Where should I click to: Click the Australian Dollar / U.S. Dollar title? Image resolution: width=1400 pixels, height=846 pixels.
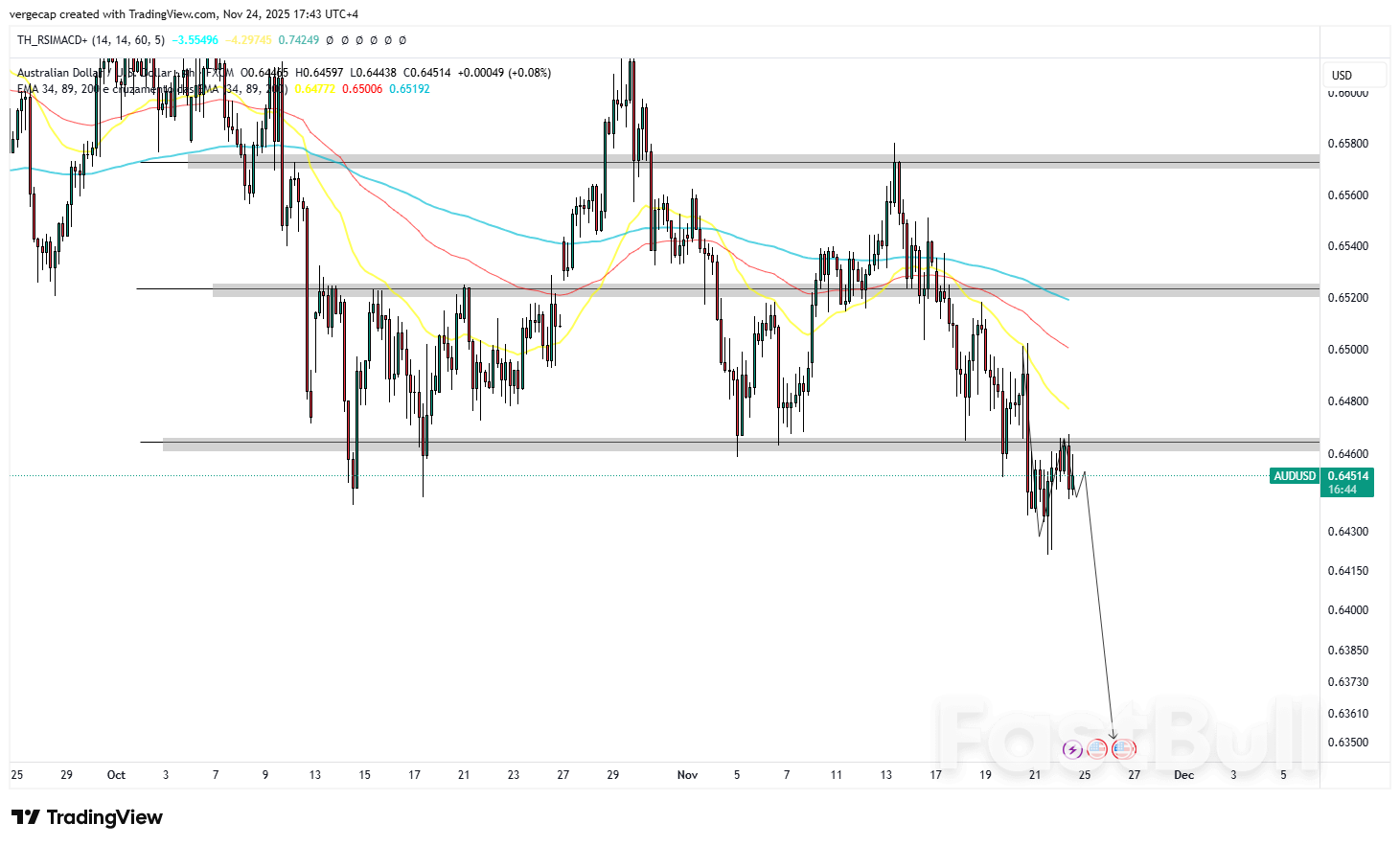(96, 72)
